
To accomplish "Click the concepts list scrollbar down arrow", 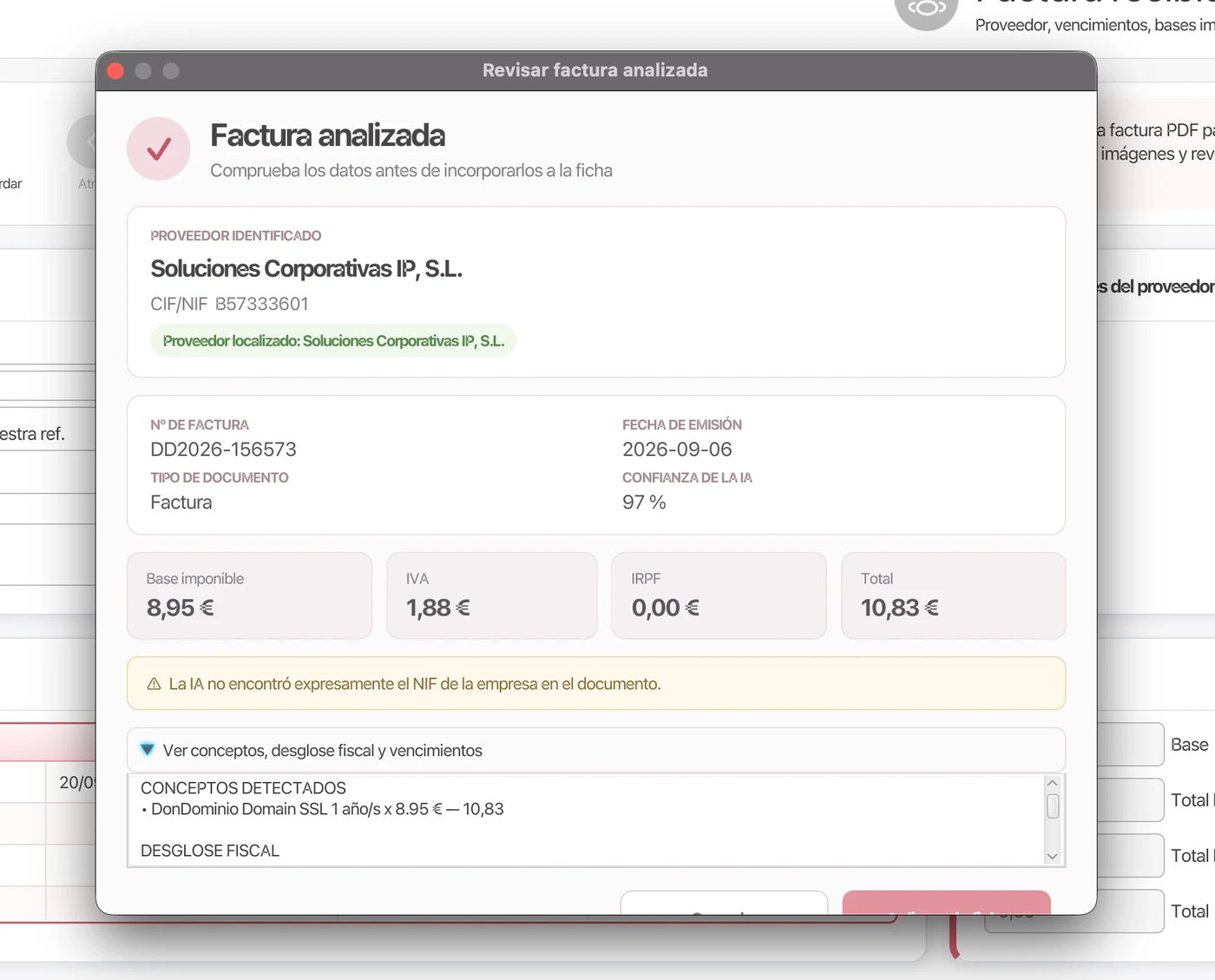I will [x=1052, y=856].
